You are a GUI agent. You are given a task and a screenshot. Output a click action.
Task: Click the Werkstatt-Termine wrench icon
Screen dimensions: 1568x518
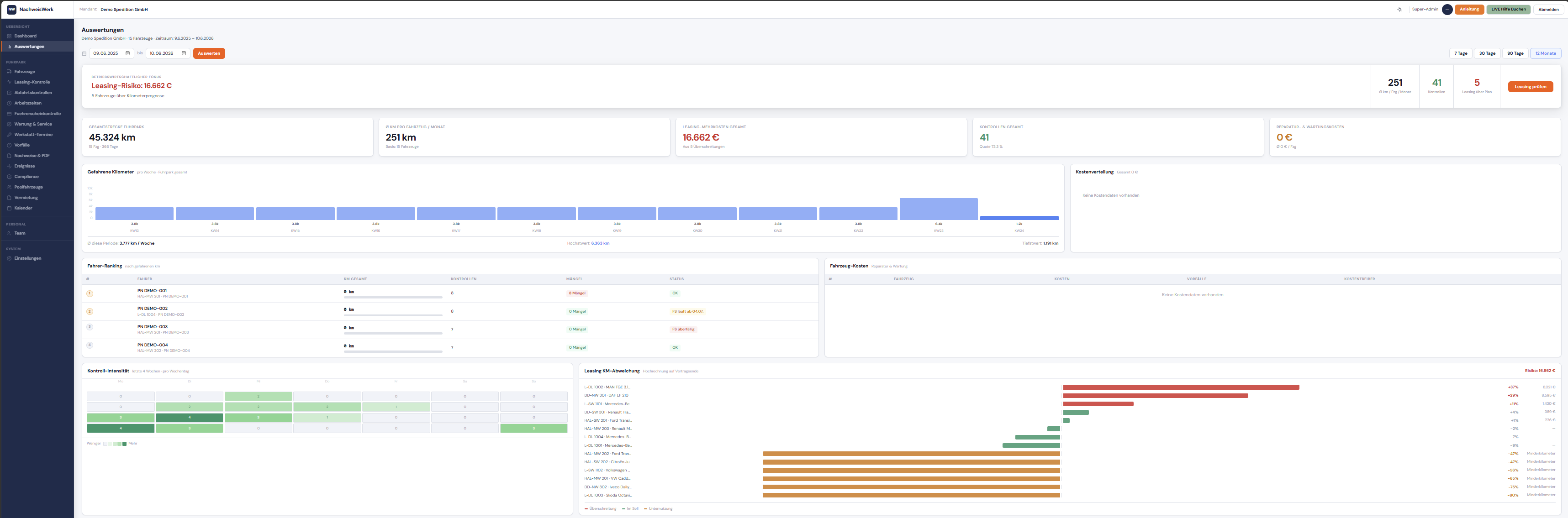9,134
